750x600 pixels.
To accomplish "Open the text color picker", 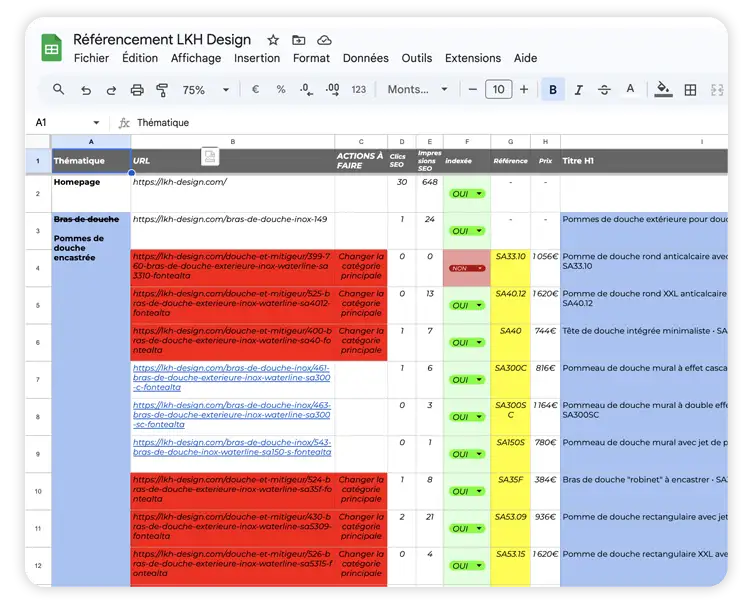I will point(630,89).
